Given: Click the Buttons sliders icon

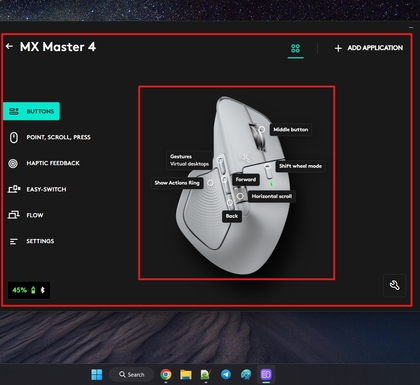Looking at the screenshot, I should click(x=14, y=111).
